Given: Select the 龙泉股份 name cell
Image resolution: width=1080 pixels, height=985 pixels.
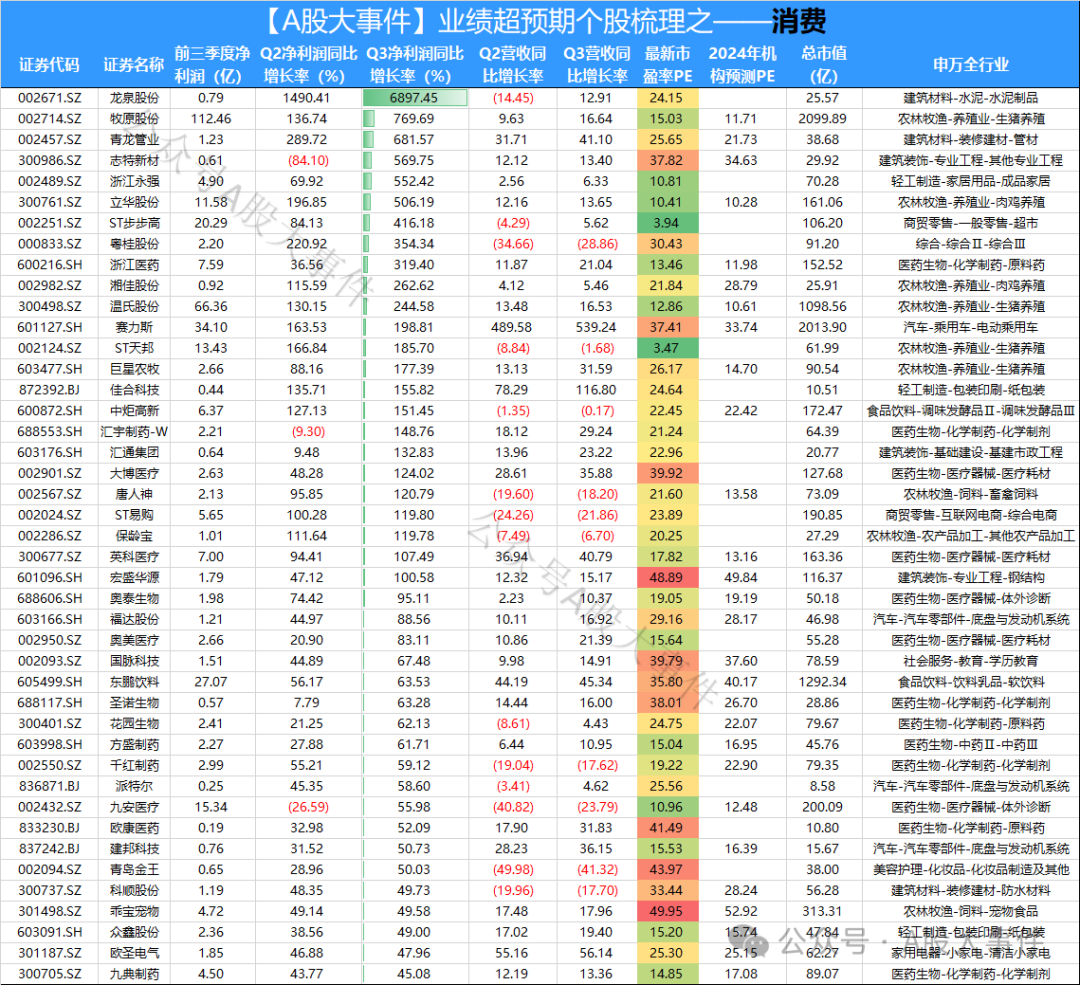Looking at the screenshot, I should click(x=134, y=98).
